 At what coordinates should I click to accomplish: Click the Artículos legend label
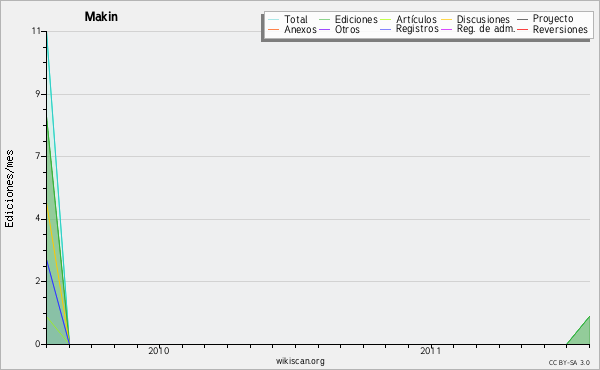click(416, 19)
